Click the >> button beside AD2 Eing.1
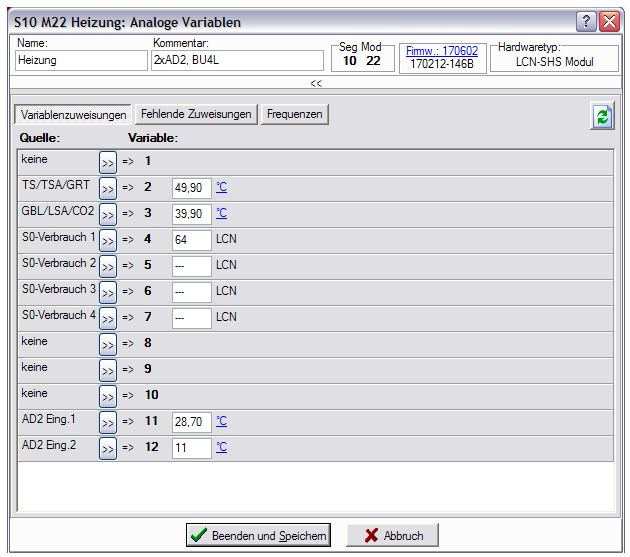Viewport: 630px width, 557px height. click(x=108, y=422)
